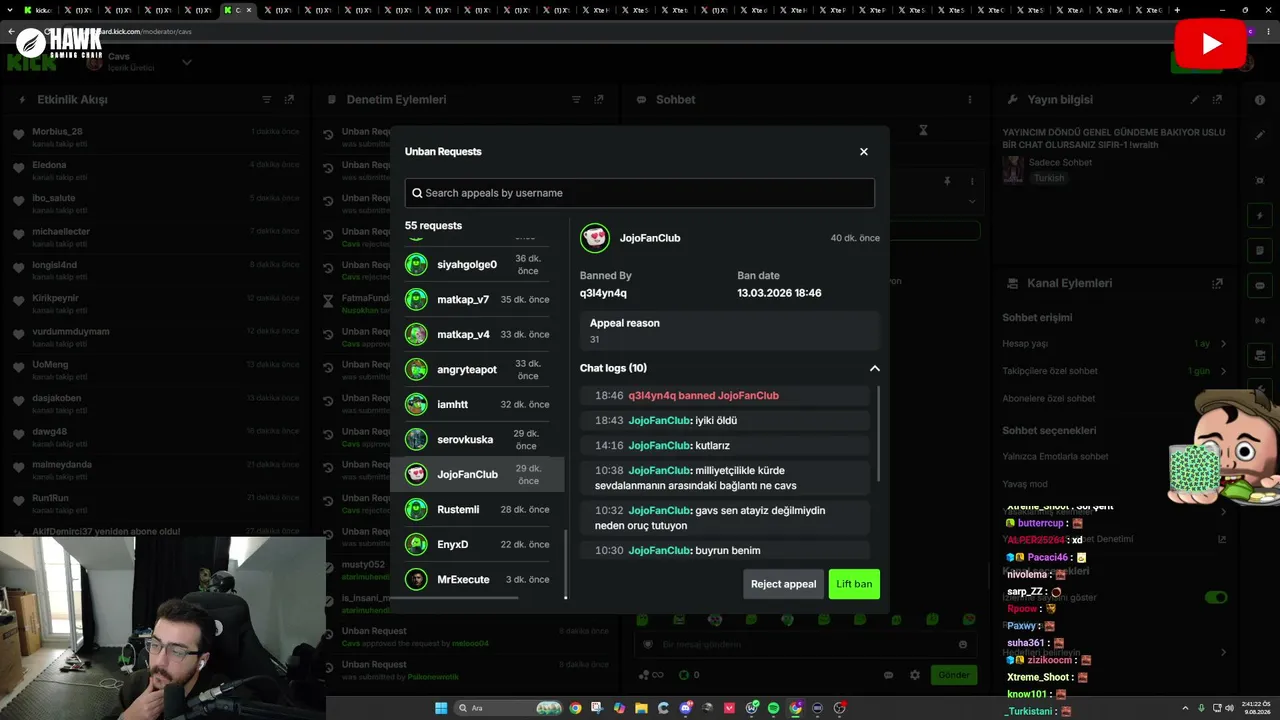The width and height of the screenshot is (1280, 720).
Task: Pop out the Yayın bilgisi panel
Action: [1217, 100]
